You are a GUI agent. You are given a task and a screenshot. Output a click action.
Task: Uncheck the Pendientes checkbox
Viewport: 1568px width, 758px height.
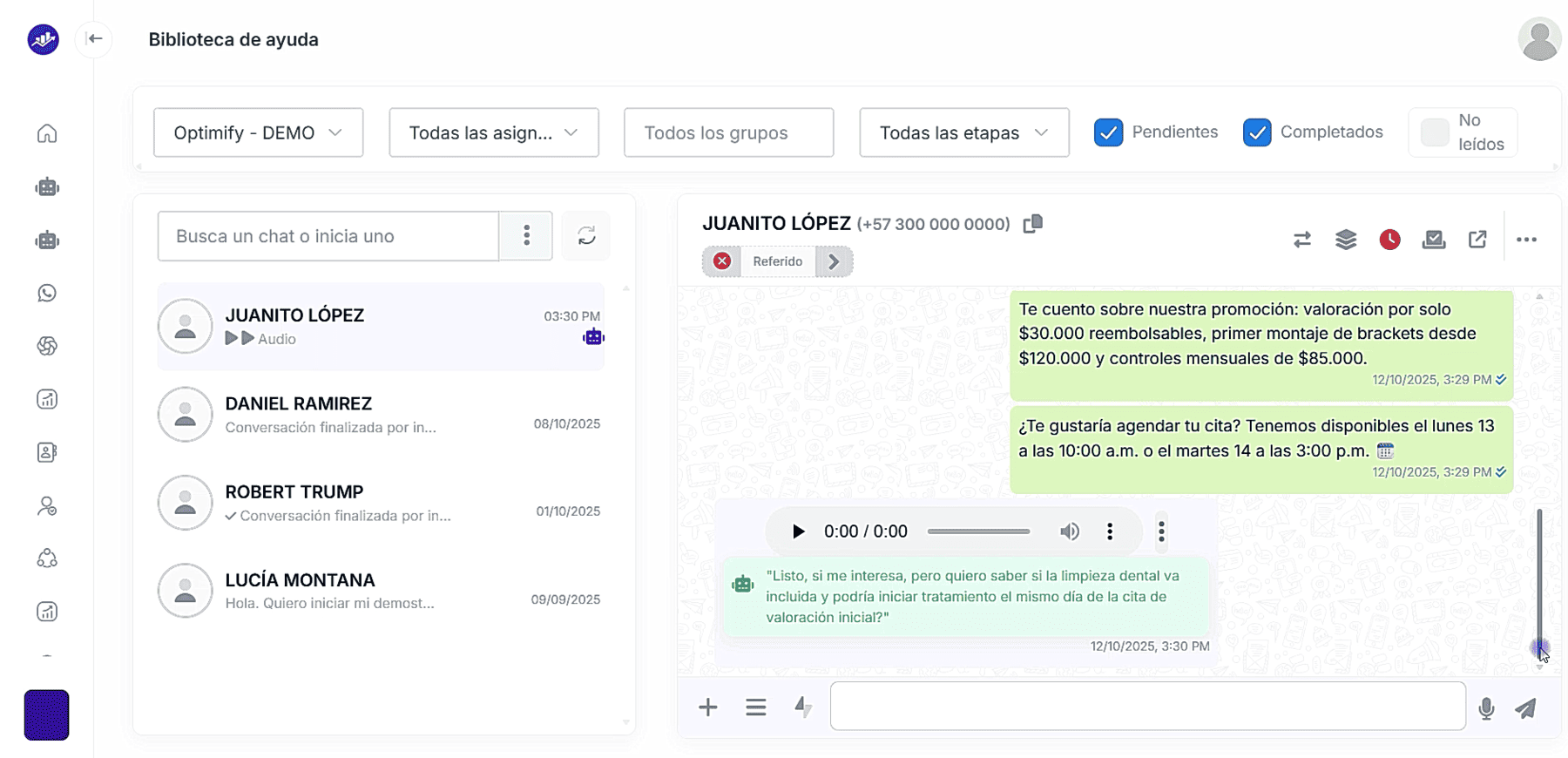(x=1108, y=132)
